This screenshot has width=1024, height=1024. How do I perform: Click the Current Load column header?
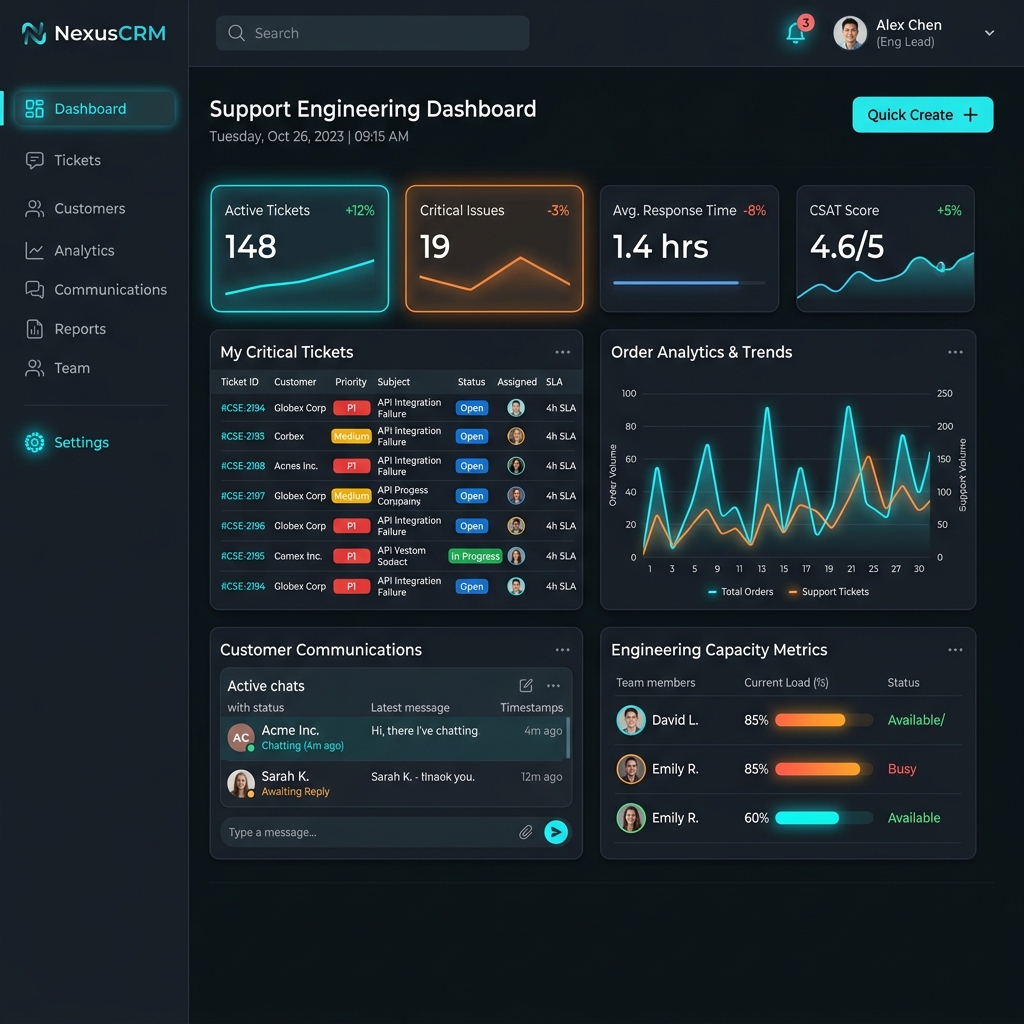(x=786, y=682)
